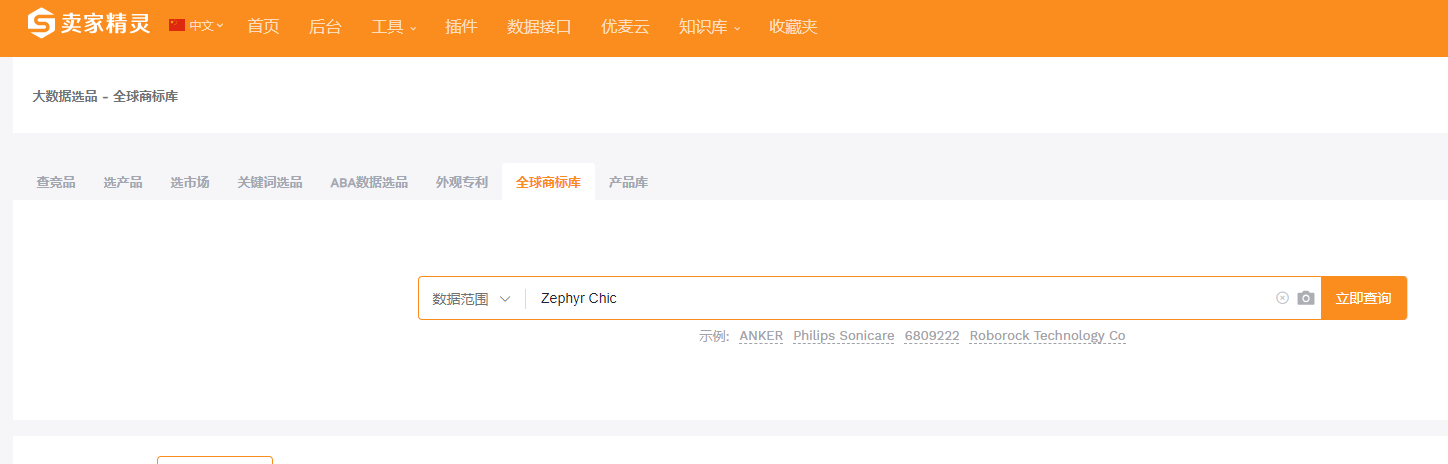
Task: Click the Roborock Technology Co example
Action: tap(1048, 336)
